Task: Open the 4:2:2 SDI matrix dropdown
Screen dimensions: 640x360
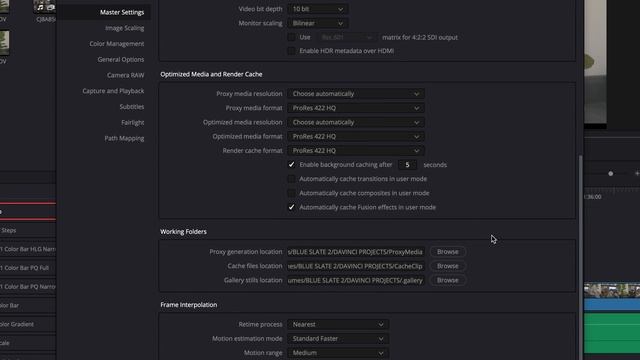Action: coord(347,37)
